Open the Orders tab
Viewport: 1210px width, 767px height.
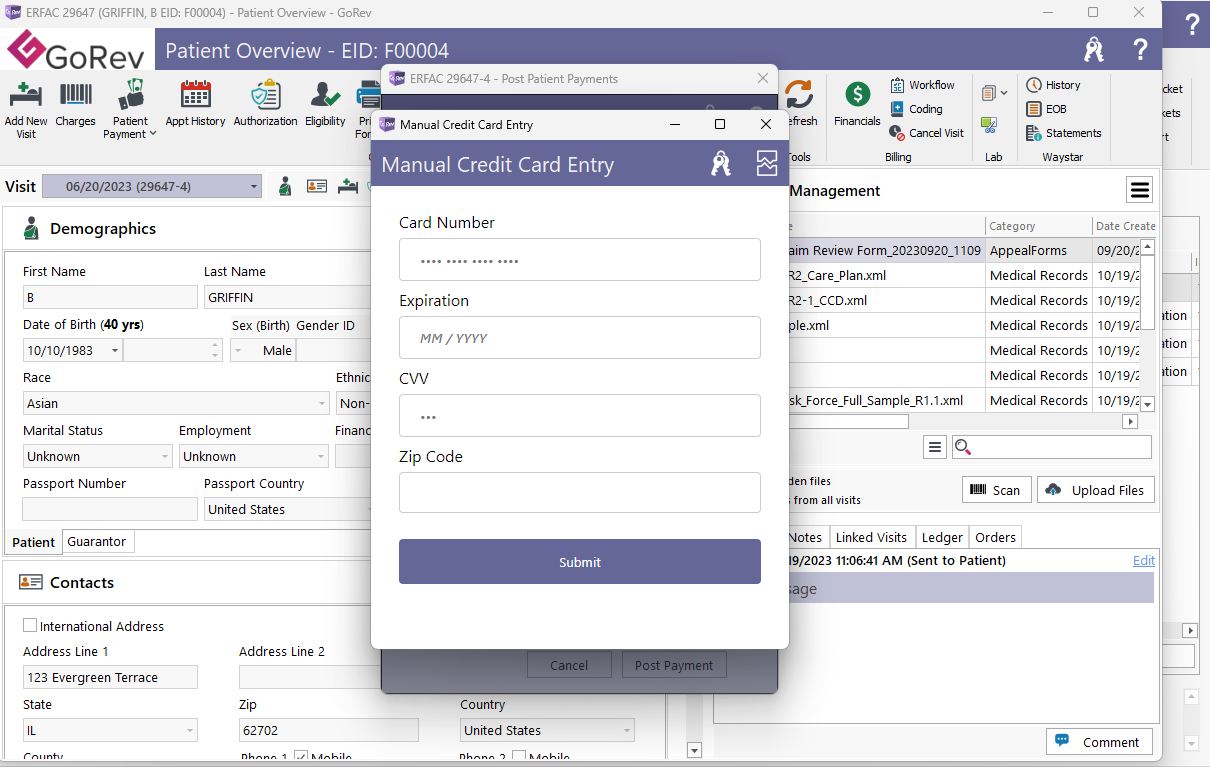click(x=995, y=537)
